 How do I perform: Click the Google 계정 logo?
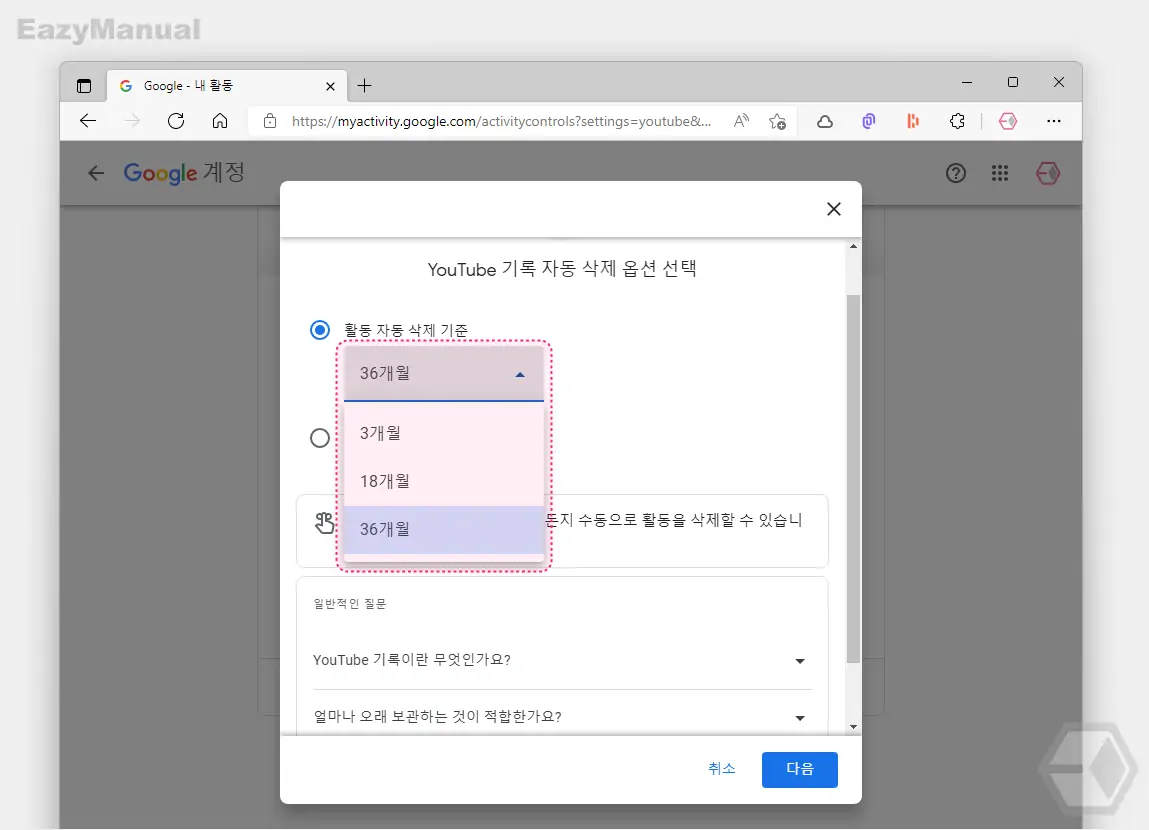pos(184,173)
